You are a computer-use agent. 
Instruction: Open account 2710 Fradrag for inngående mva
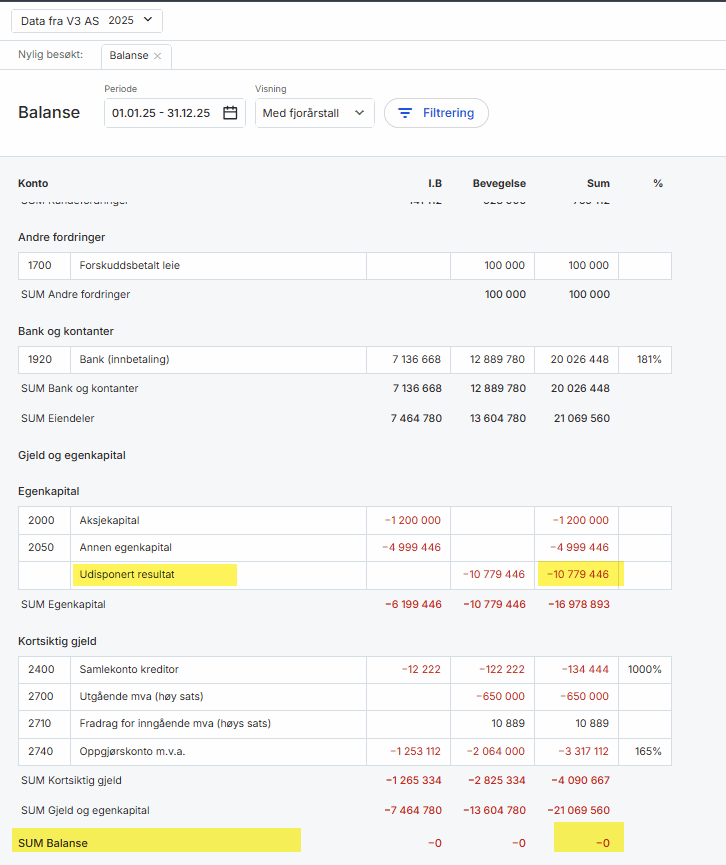click(175, 723)
